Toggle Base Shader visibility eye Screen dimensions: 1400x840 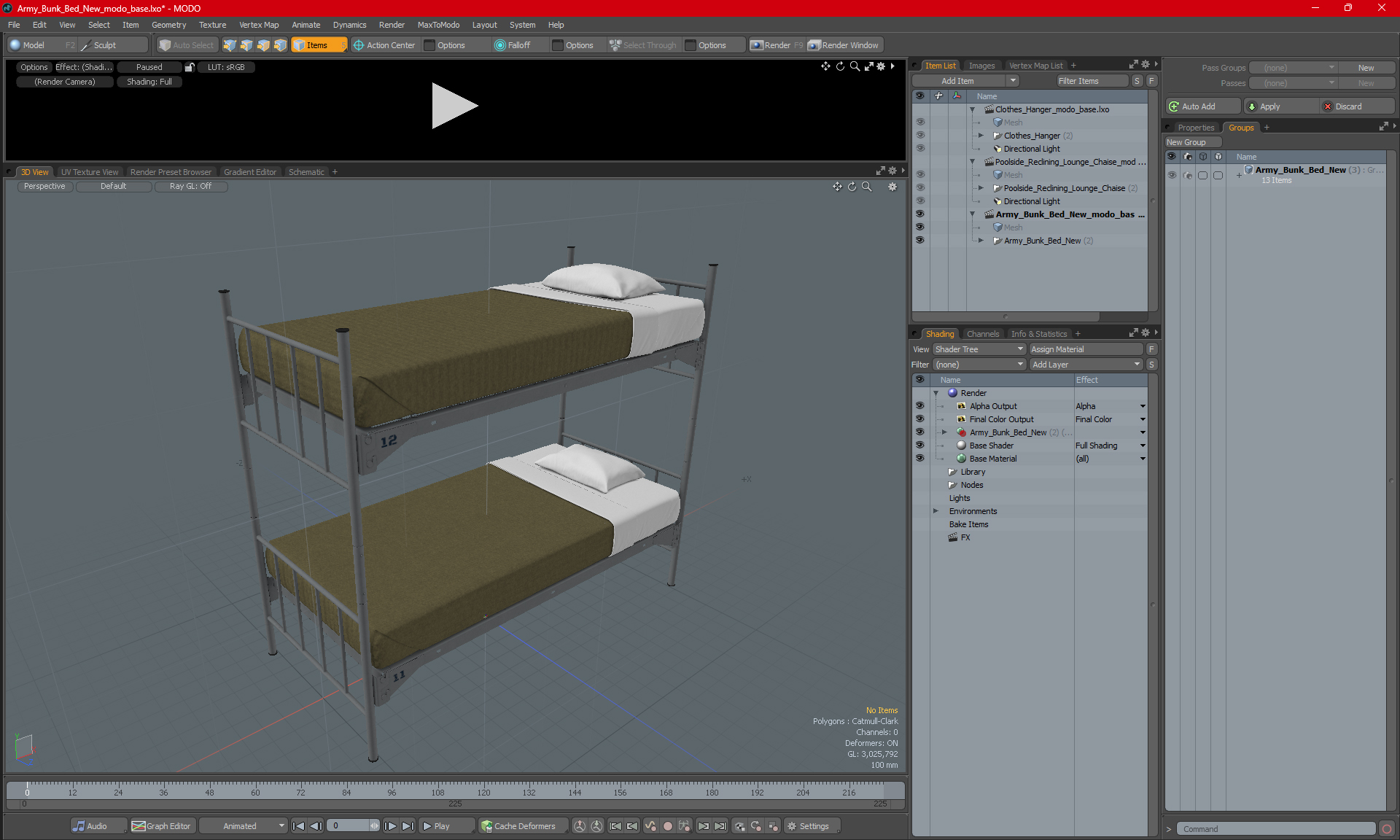(920, 446)
